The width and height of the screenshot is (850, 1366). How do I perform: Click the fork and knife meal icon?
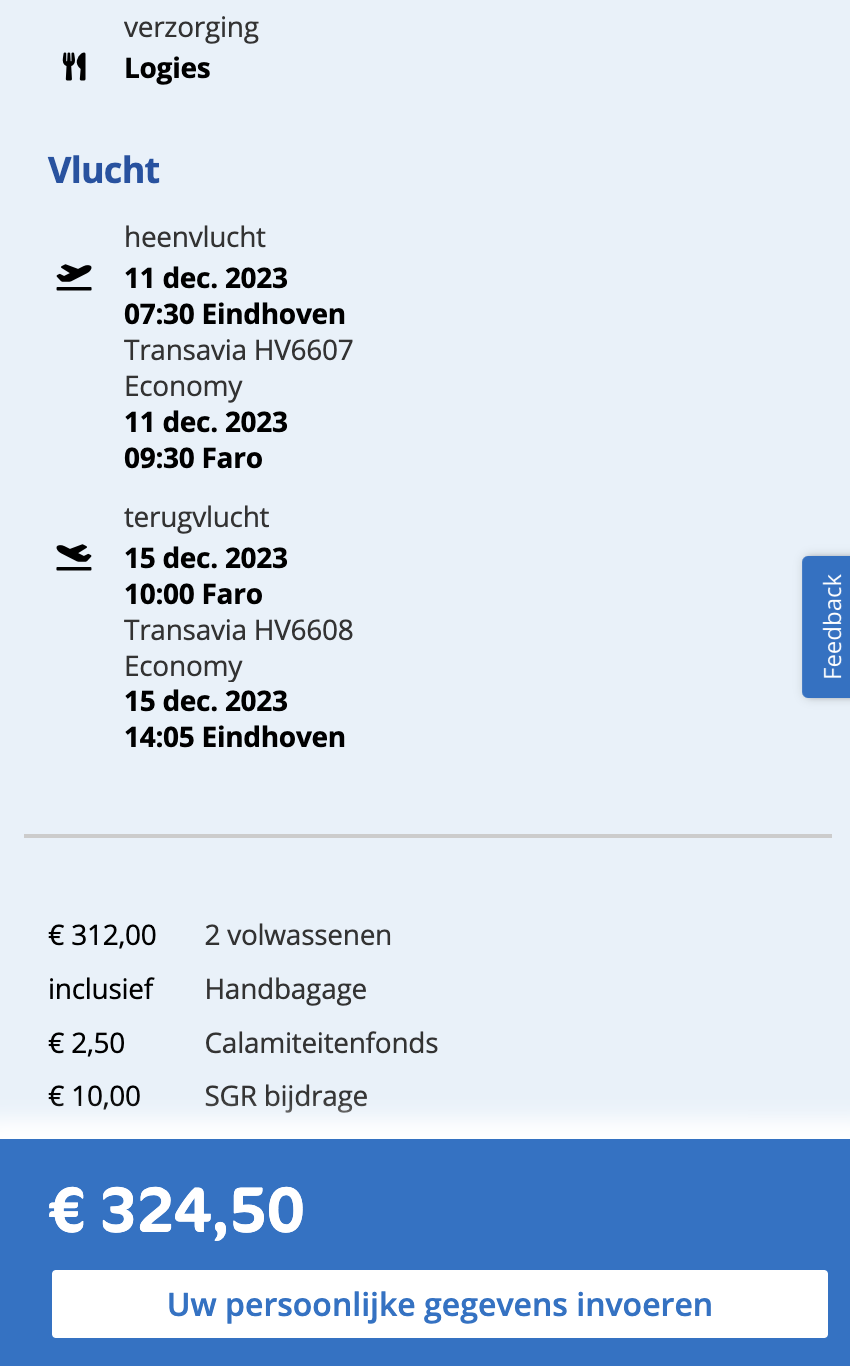pyautogui.click(x=75, y=68)
